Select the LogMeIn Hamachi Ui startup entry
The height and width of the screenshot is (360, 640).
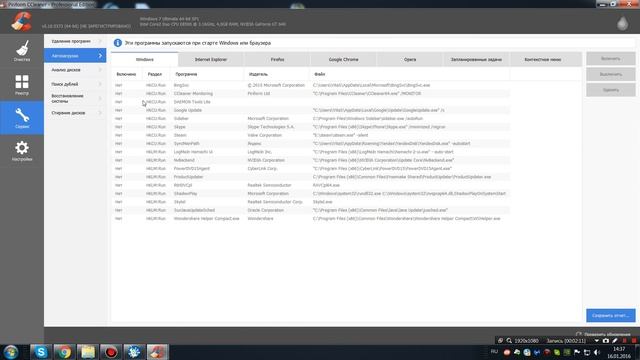[311, 152]
